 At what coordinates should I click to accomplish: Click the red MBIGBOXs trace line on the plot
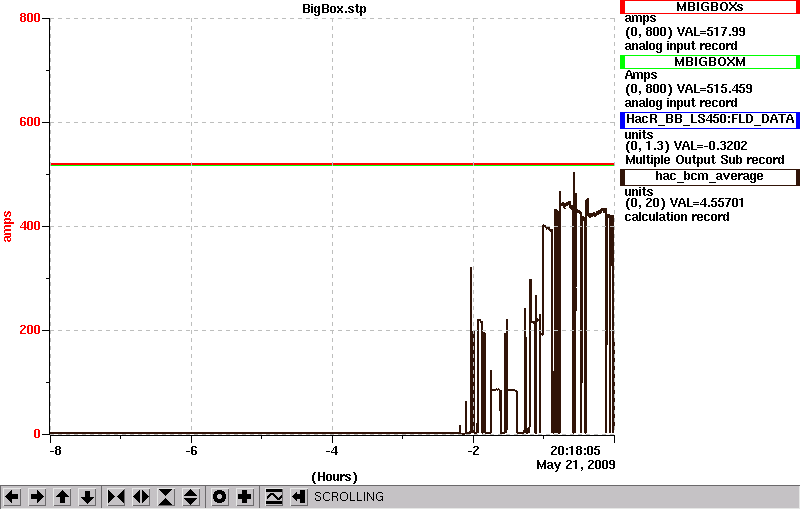tap(332, 164)
